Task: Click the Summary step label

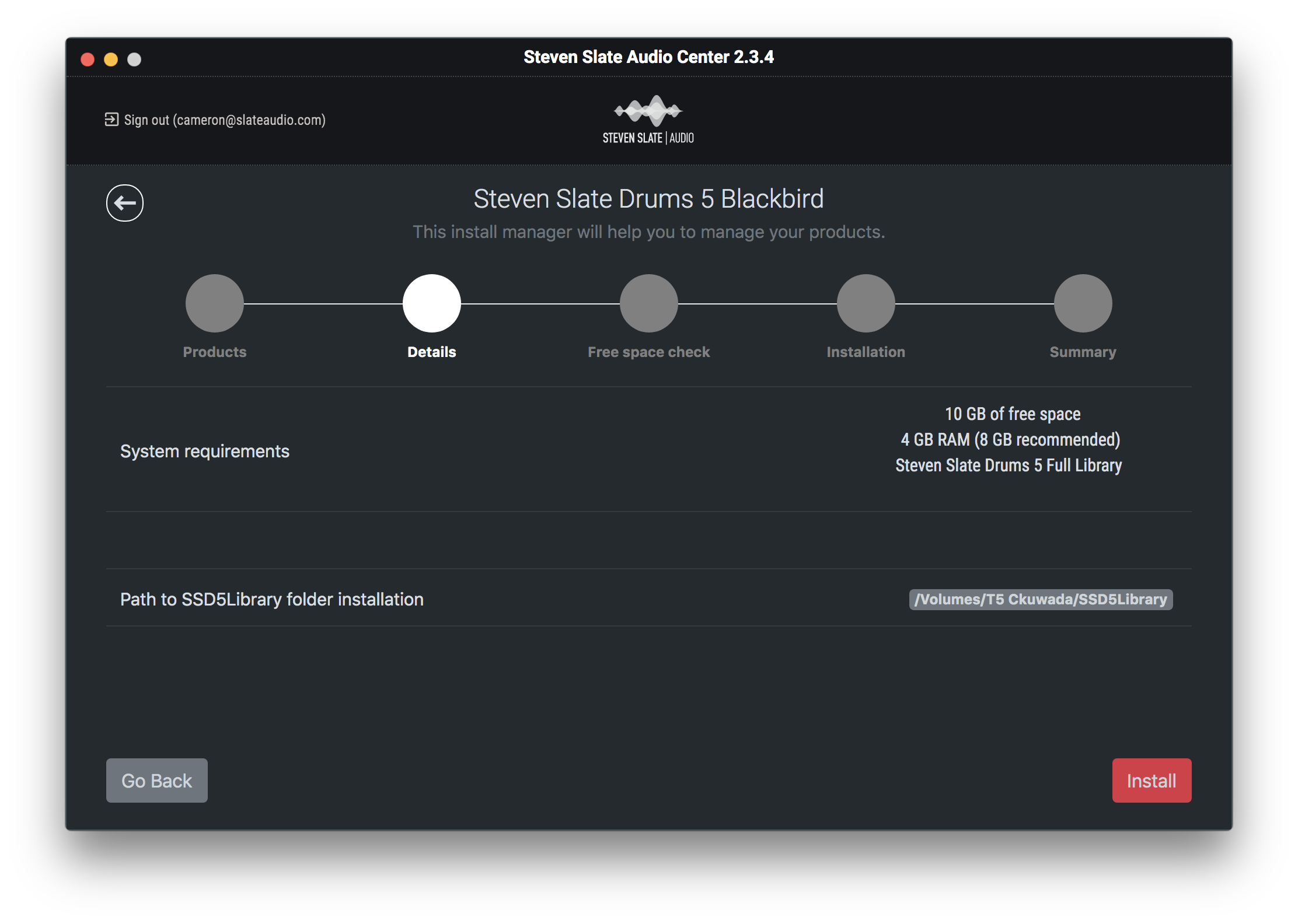Action: [x=1083, y=352]
